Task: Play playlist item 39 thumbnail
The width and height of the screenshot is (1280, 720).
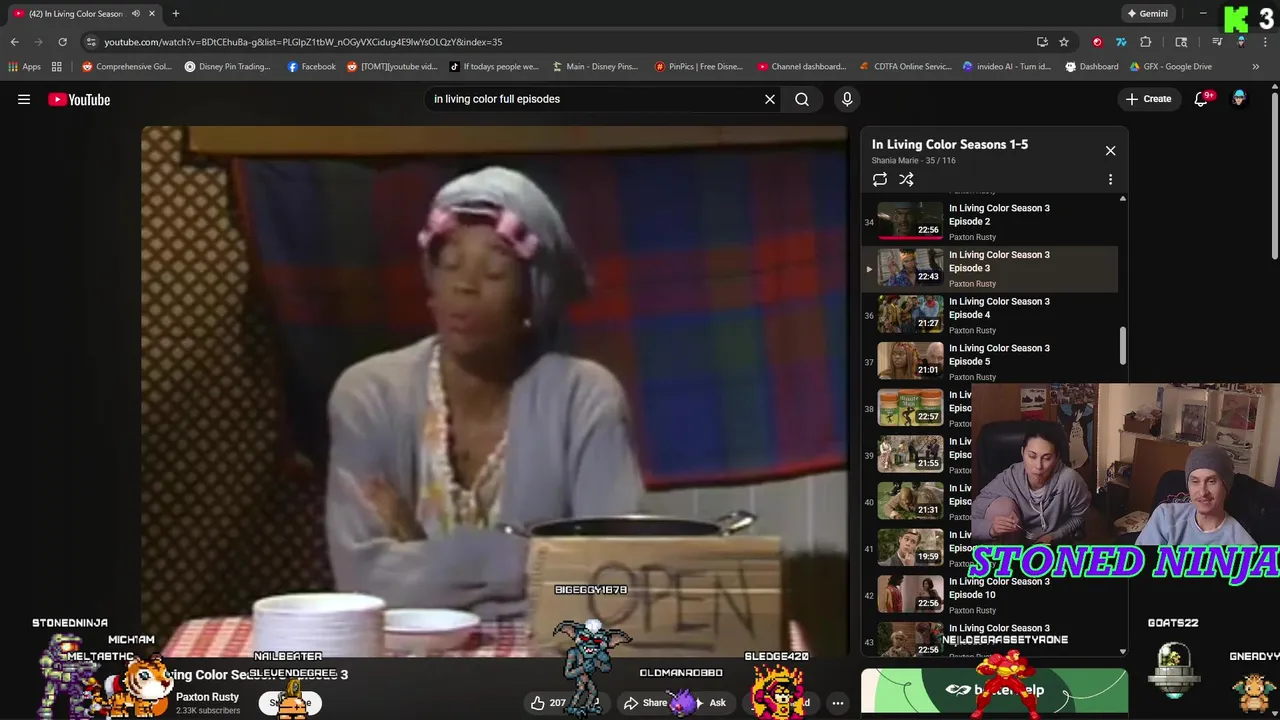Action: (910, 455)
